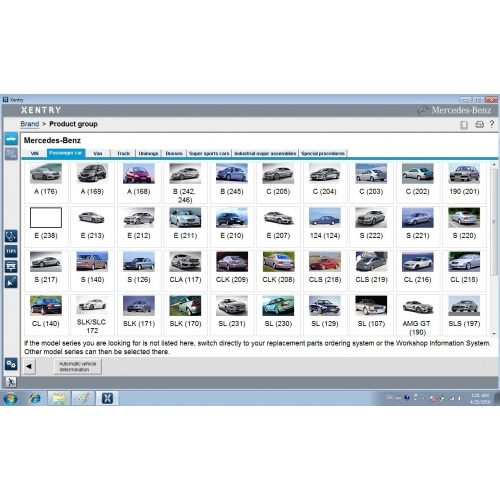Open the measurement probe sidebar icon
500x500 pixels.
(11, 282)
